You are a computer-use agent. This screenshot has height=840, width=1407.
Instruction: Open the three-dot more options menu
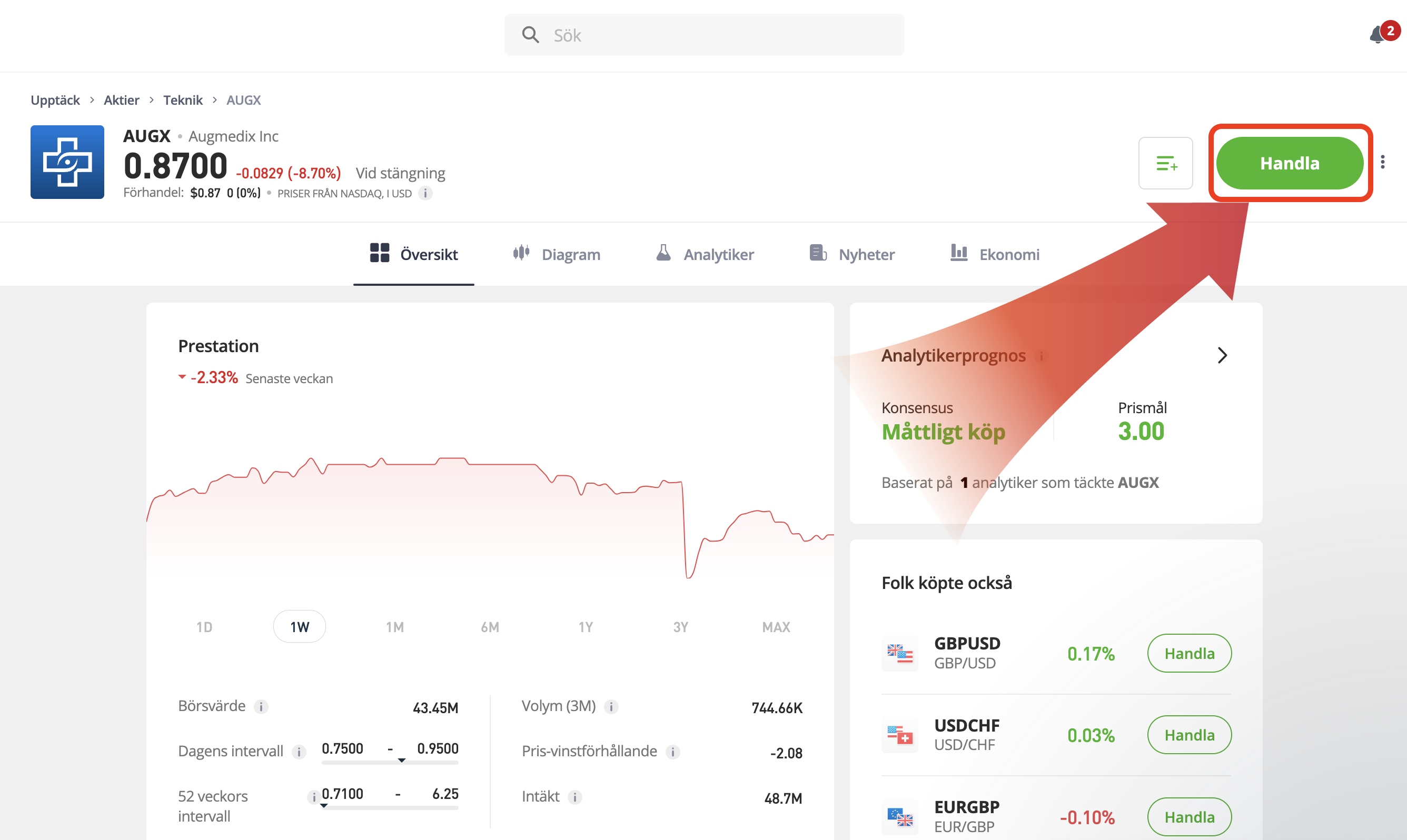click(x=1383, y=163)
